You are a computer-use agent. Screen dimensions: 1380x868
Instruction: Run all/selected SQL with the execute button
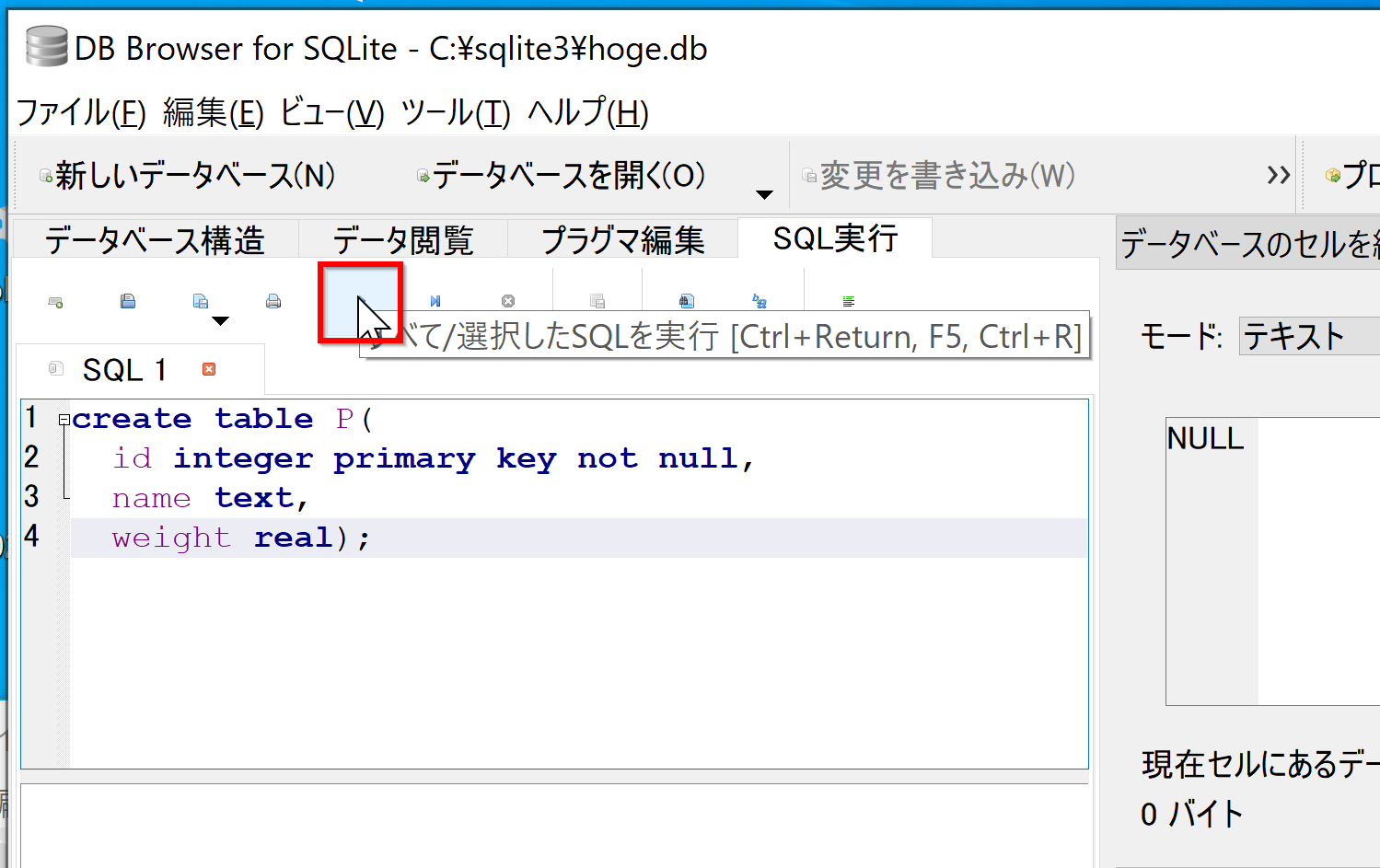(361, 302)
